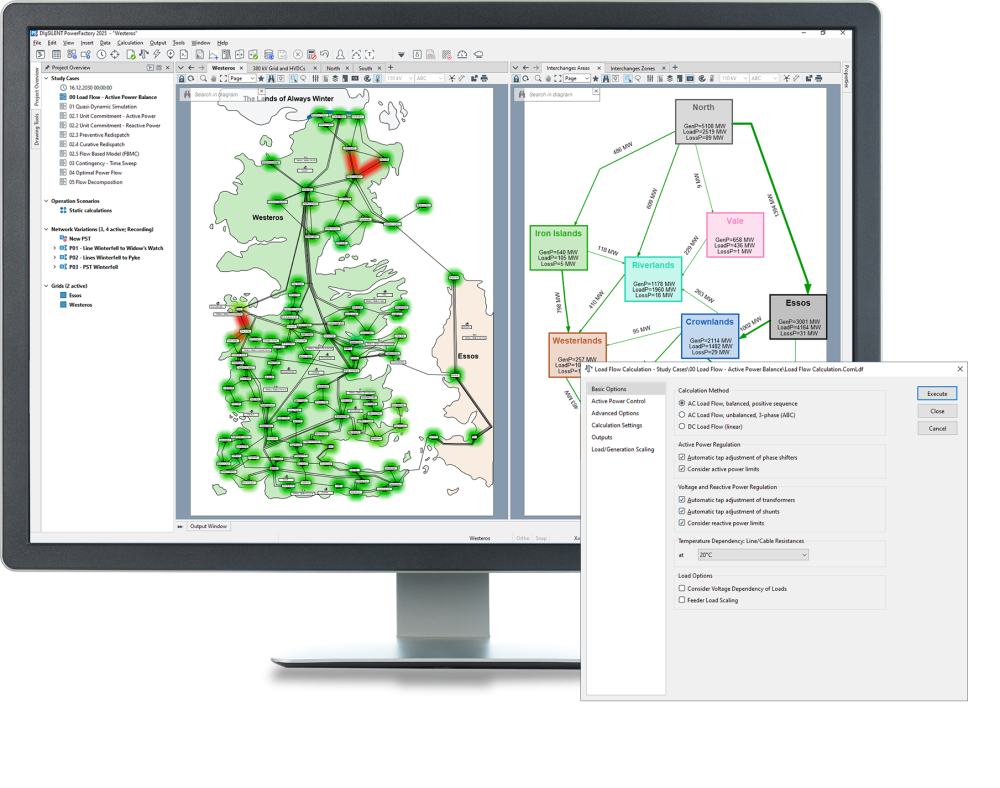Select the zoom magnifier in Interchanges diagram toolbar
Screen dimensions: 1000x788
coord(538,78)
